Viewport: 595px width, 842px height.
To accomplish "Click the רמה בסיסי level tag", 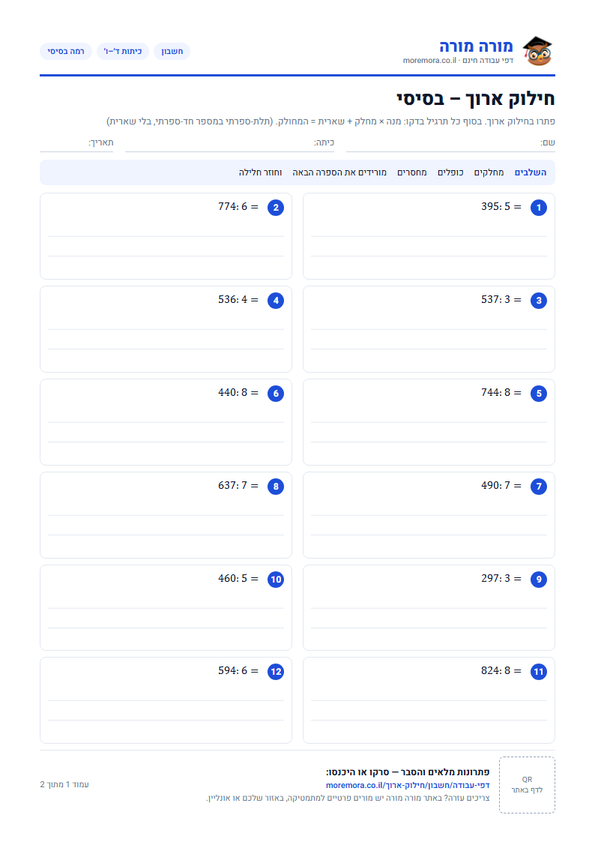I will [x=66, y=51].
